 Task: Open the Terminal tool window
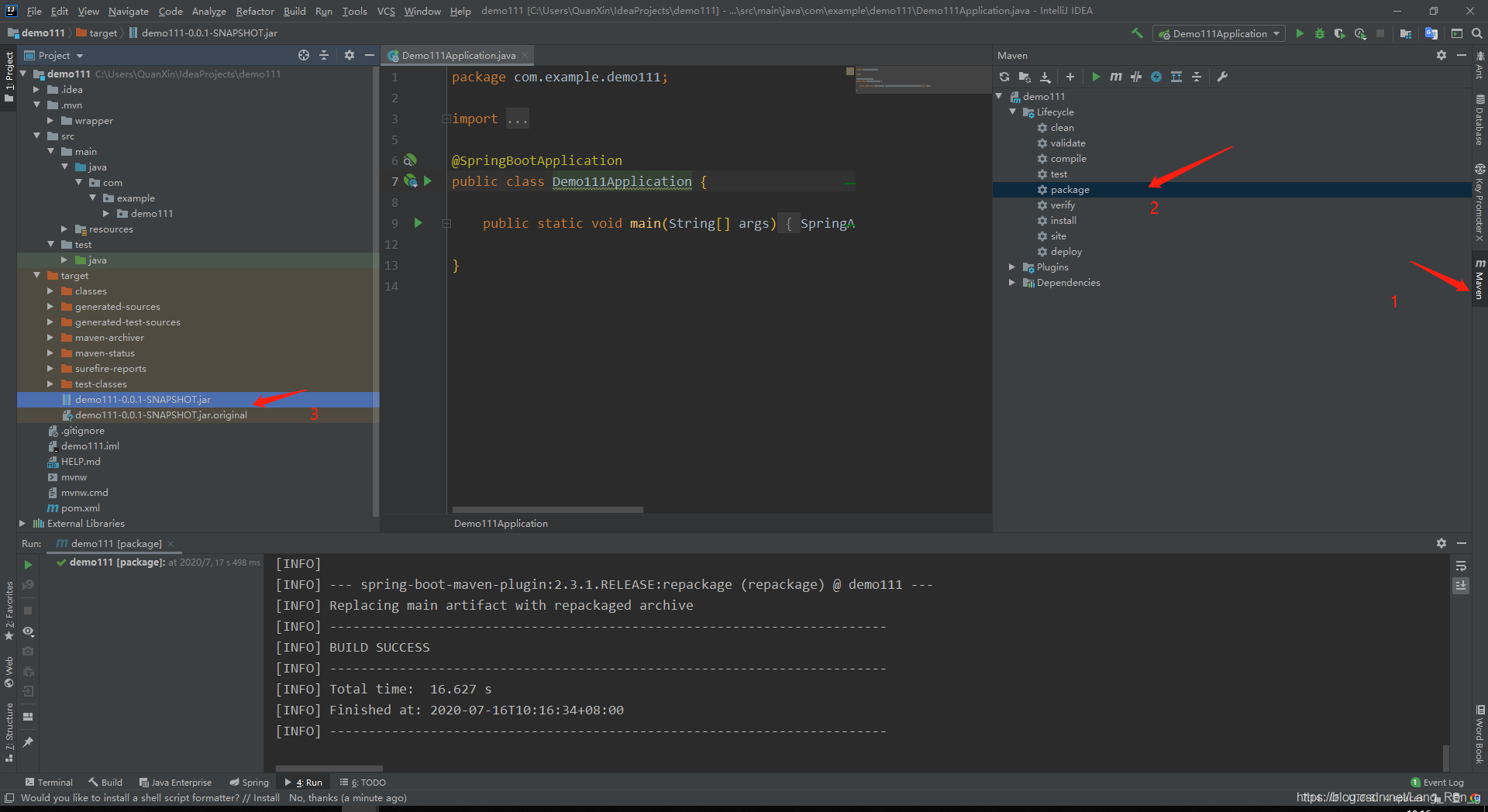(49, 782)
